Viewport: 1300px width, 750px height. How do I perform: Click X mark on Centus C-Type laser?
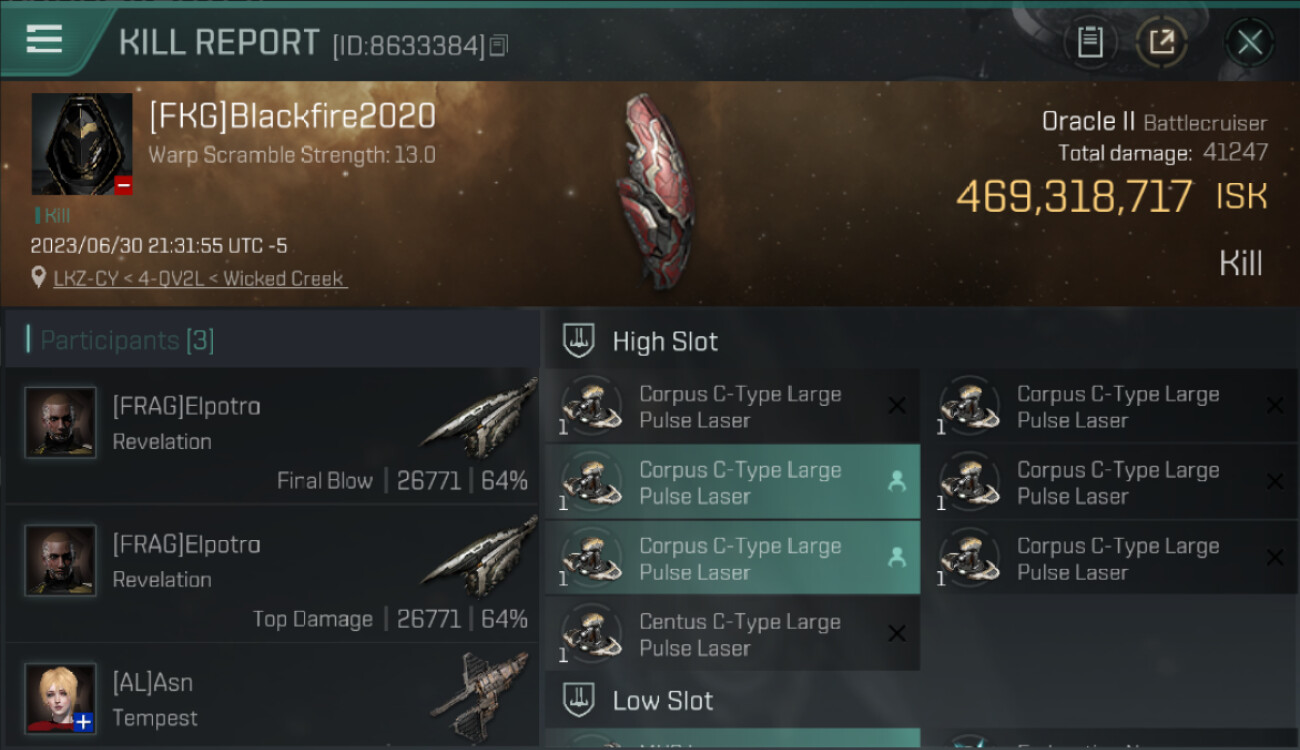click(x=897, y=634)
